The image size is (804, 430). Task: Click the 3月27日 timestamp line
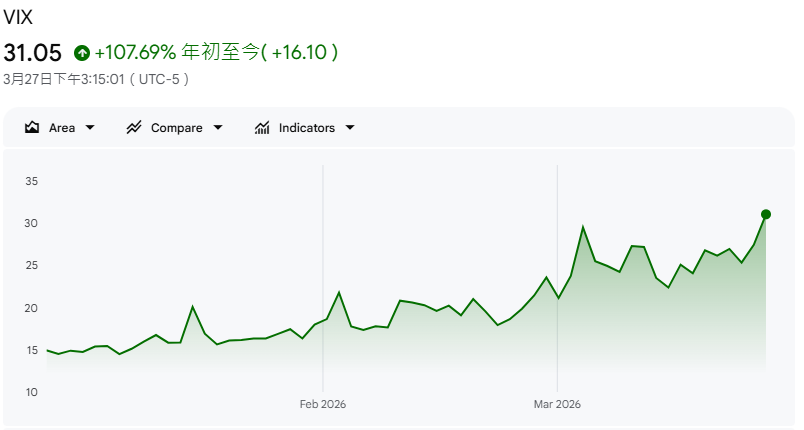point(96,79)
